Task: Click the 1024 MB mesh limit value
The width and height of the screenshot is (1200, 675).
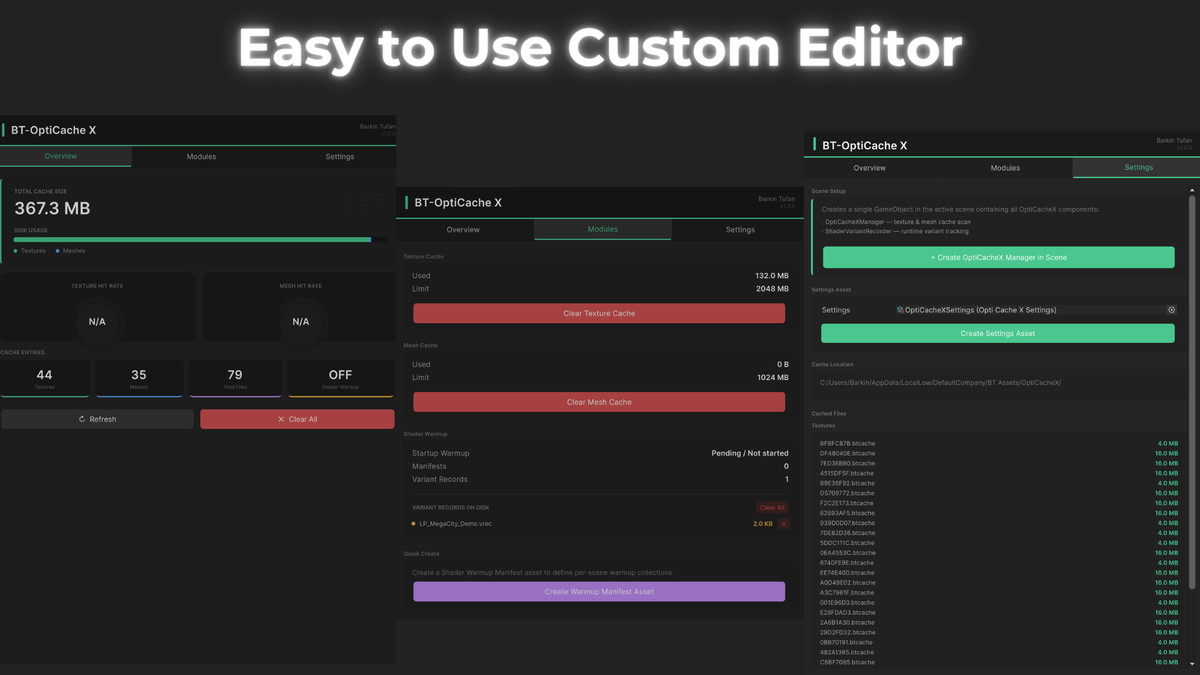Action: point(772,378)
